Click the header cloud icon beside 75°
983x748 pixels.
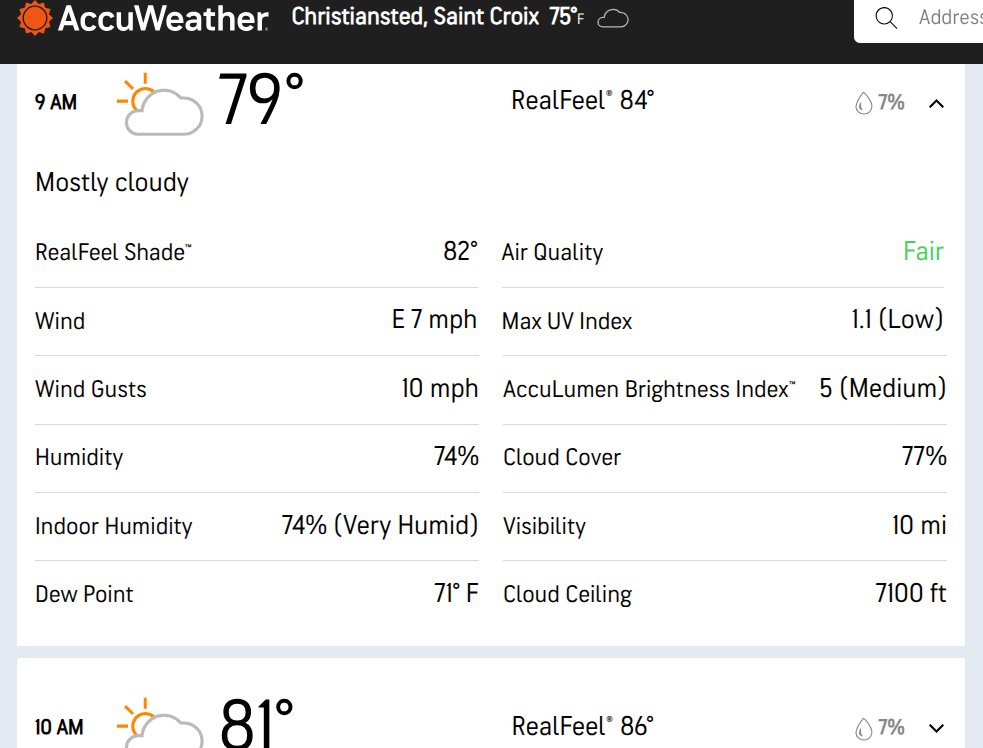pyautogui.click(x=613, y=19)
